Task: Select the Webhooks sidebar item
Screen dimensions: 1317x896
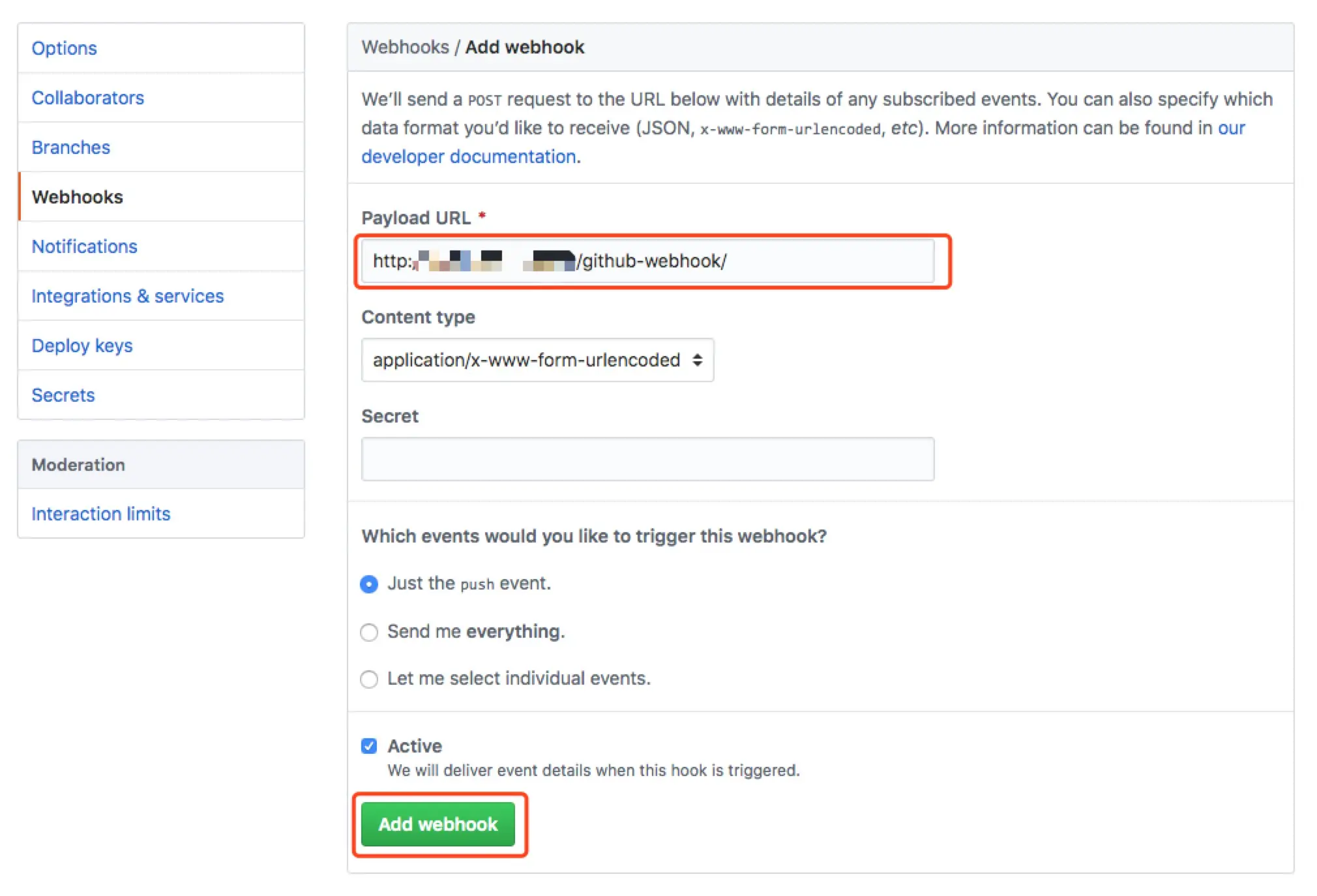Action: (77, 197)
